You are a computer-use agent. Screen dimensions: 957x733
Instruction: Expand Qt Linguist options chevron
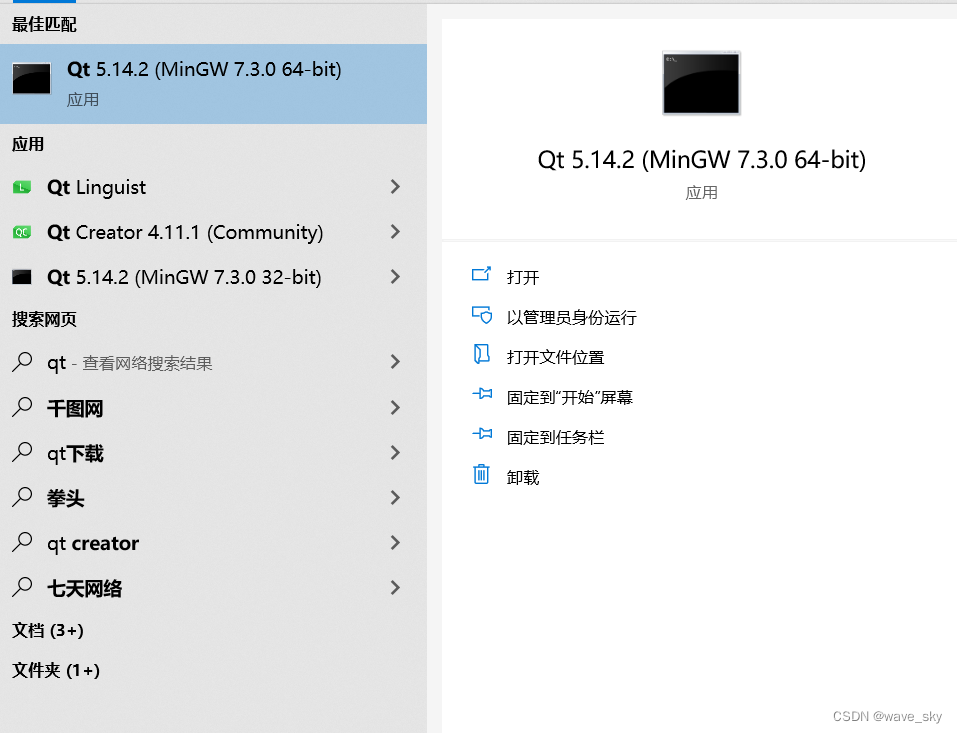395,187
